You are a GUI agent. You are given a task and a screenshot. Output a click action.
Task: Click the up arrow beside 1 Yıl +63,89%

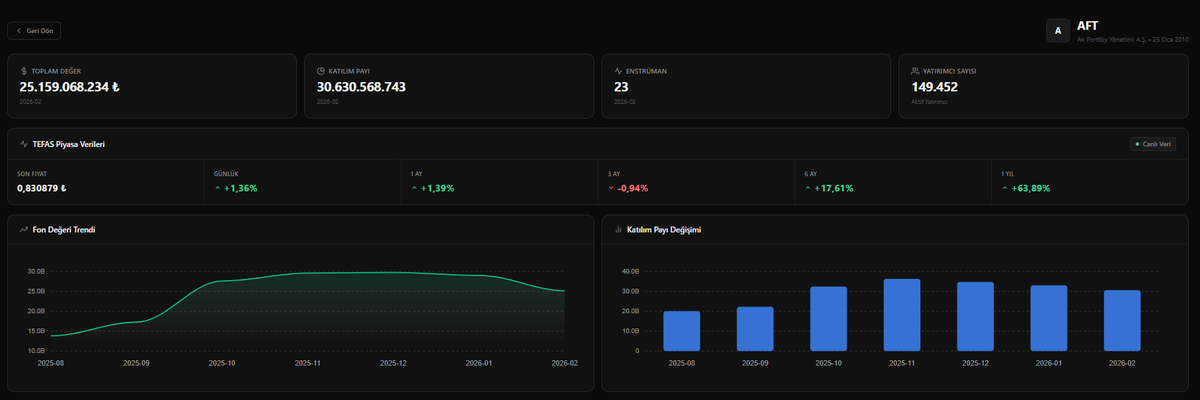1004,188
